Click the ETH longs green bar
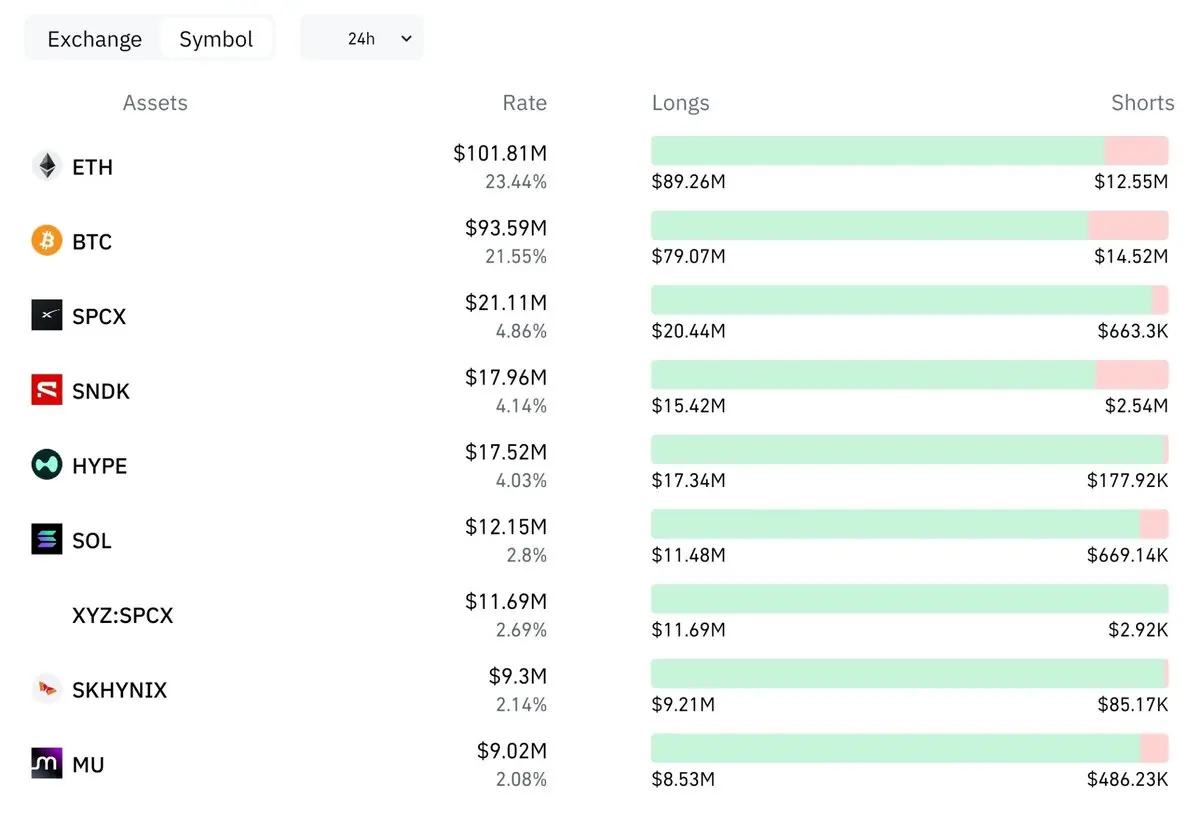1200x824 pixels. pyautogui.click(x=877, y=151)
